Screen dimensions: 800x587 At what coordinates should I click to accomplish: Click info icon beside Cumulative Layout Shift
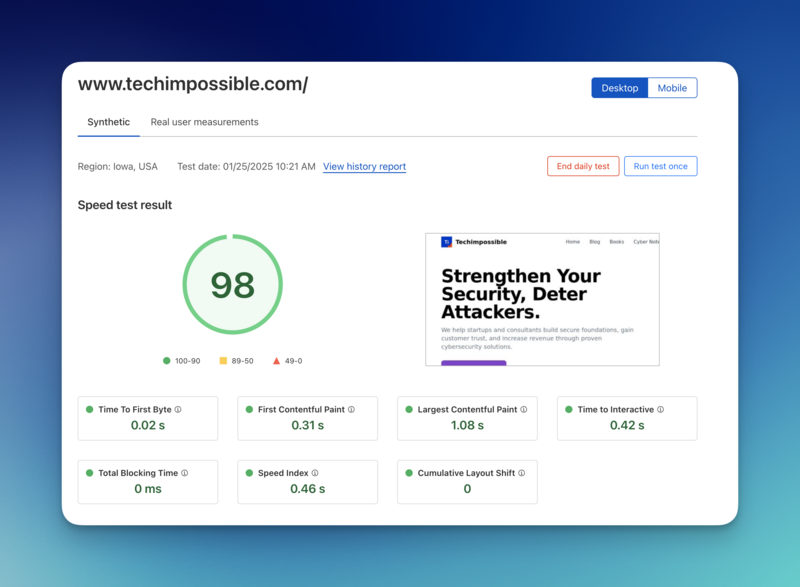click(x=522, y=474)
